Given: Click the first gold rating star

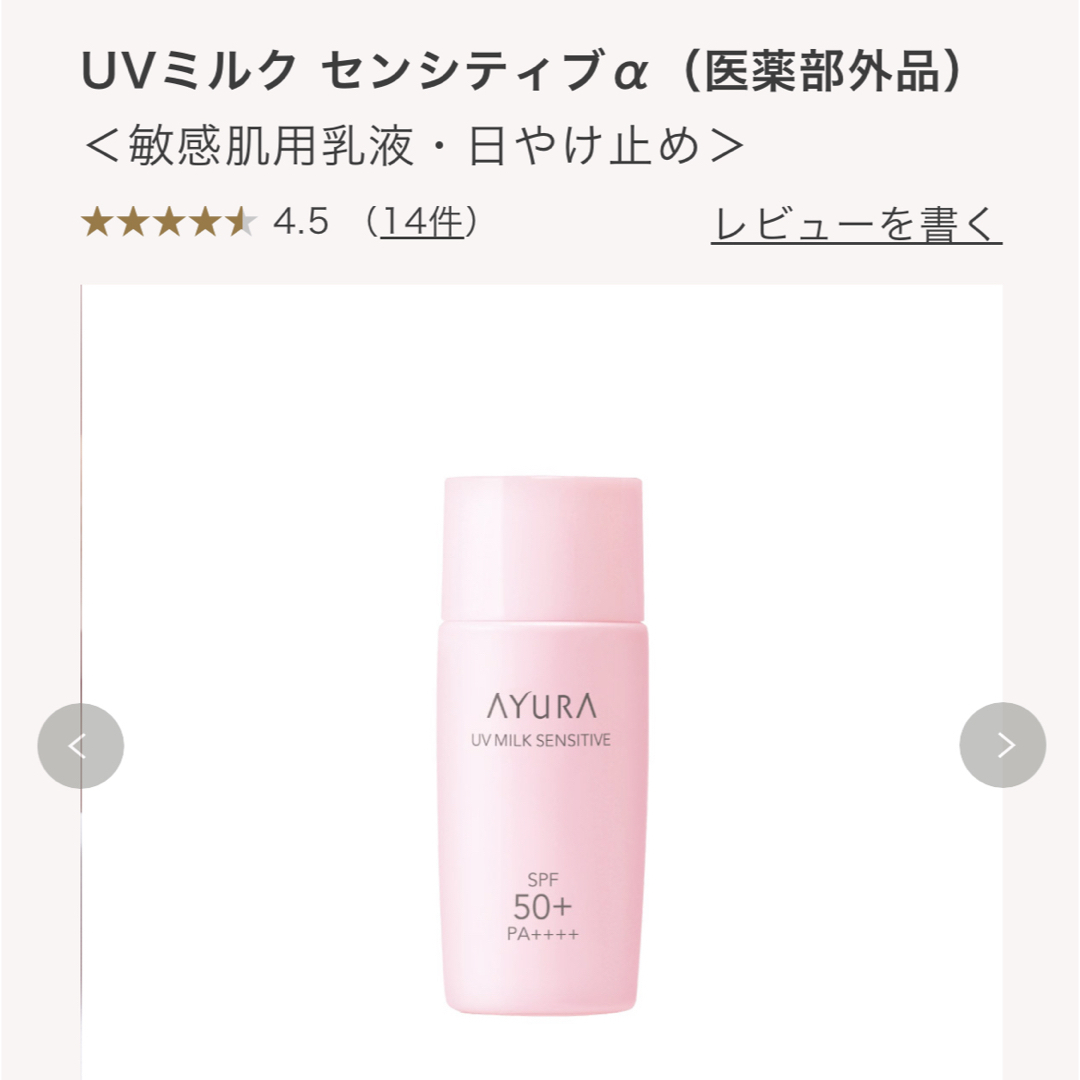Looking at the screenshot, I should click(x=97, y=222).
